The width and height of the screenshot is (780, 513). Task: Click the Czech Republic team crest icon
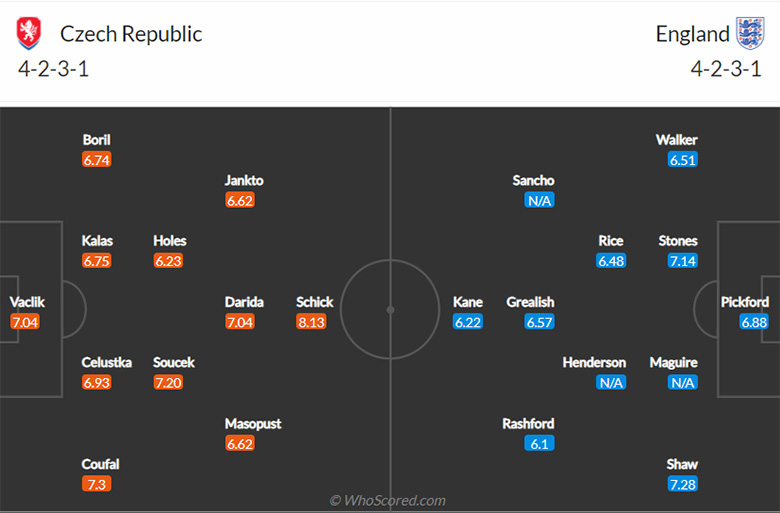coord(31,34)
